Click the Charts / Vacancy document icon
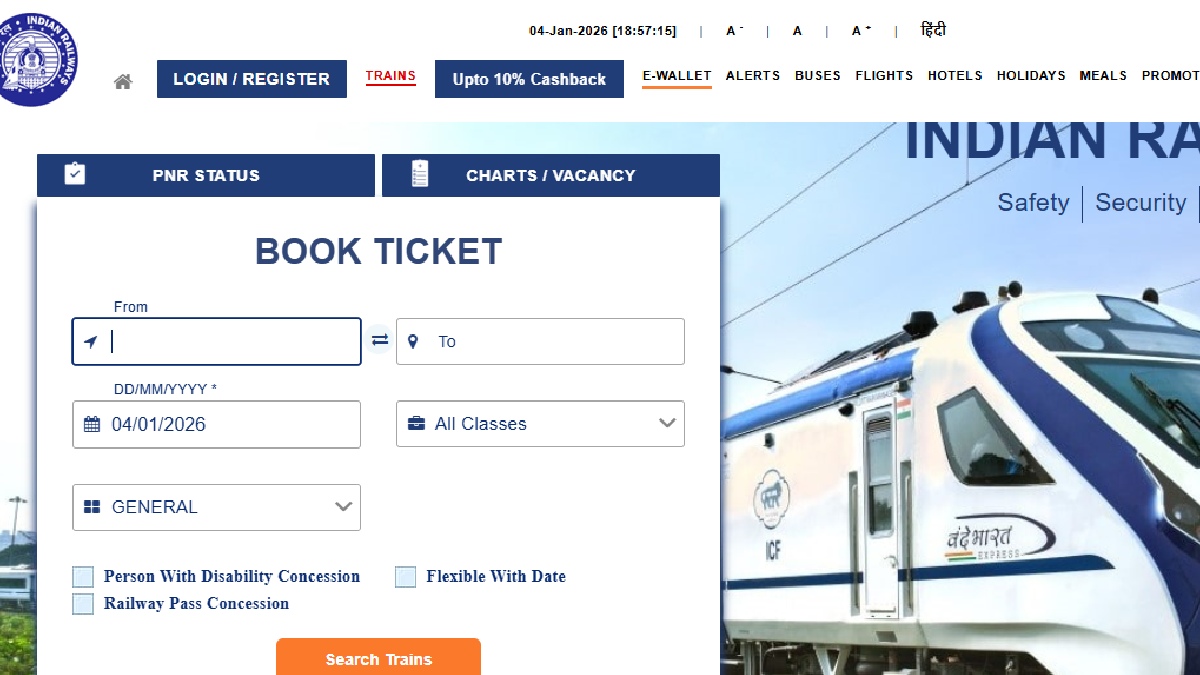Image resolution: width=1200 pixels, height=675 pixels. [x=420, y=174]
